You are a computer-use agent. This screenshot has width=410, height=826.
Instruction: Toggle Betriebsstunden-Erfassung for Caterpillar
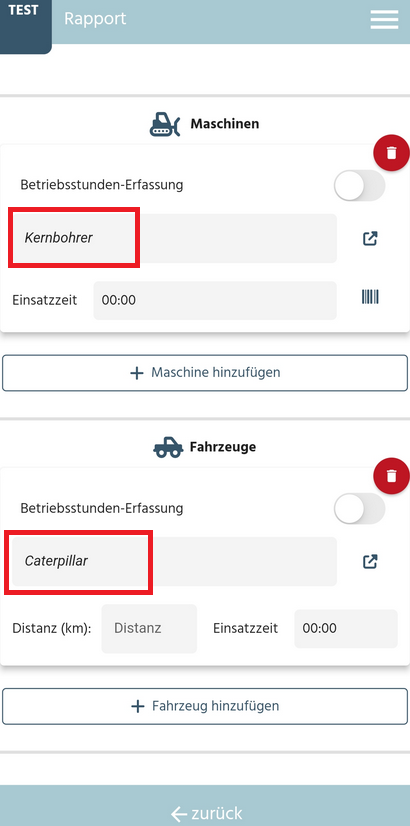(x=359, y=508)
